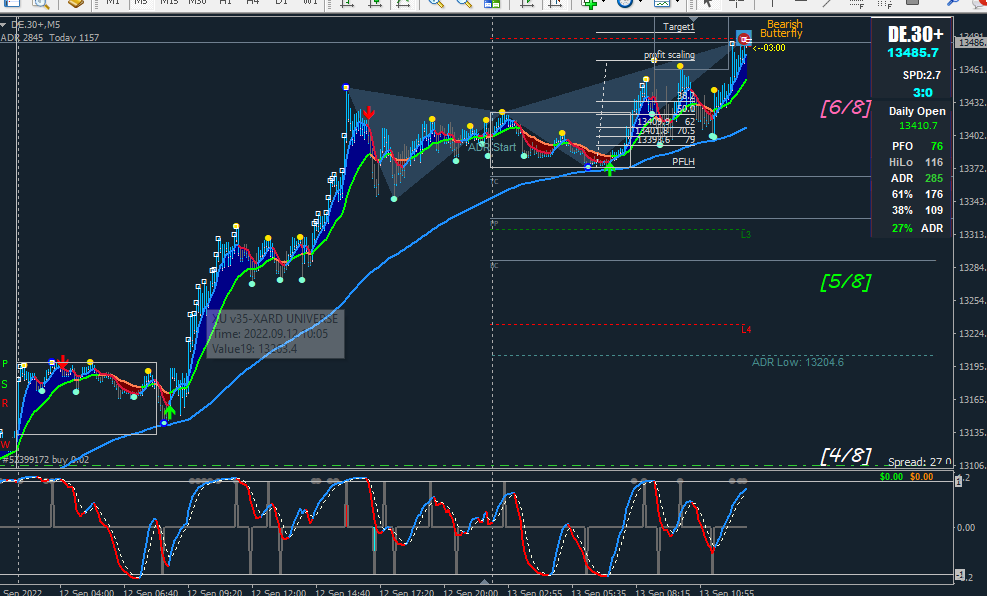Open dropdown arrow next to Templates icon
The height and width of the screenshot is (596, 987).
[x=676, y=3]
